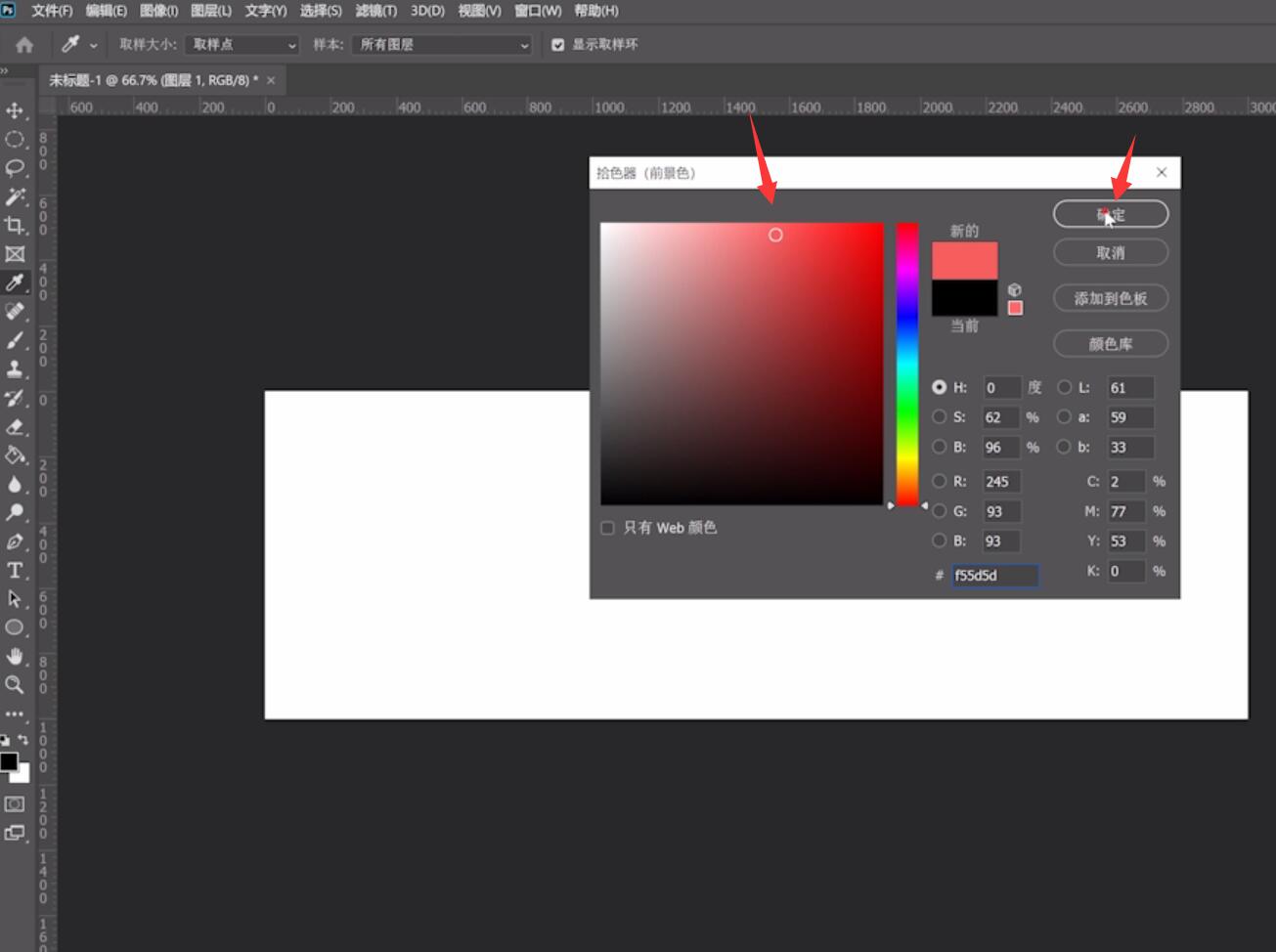Image resolution: width=1276 pixels, height=952 pixels.
Task: Select the Dodge tool
Action: 15,512
